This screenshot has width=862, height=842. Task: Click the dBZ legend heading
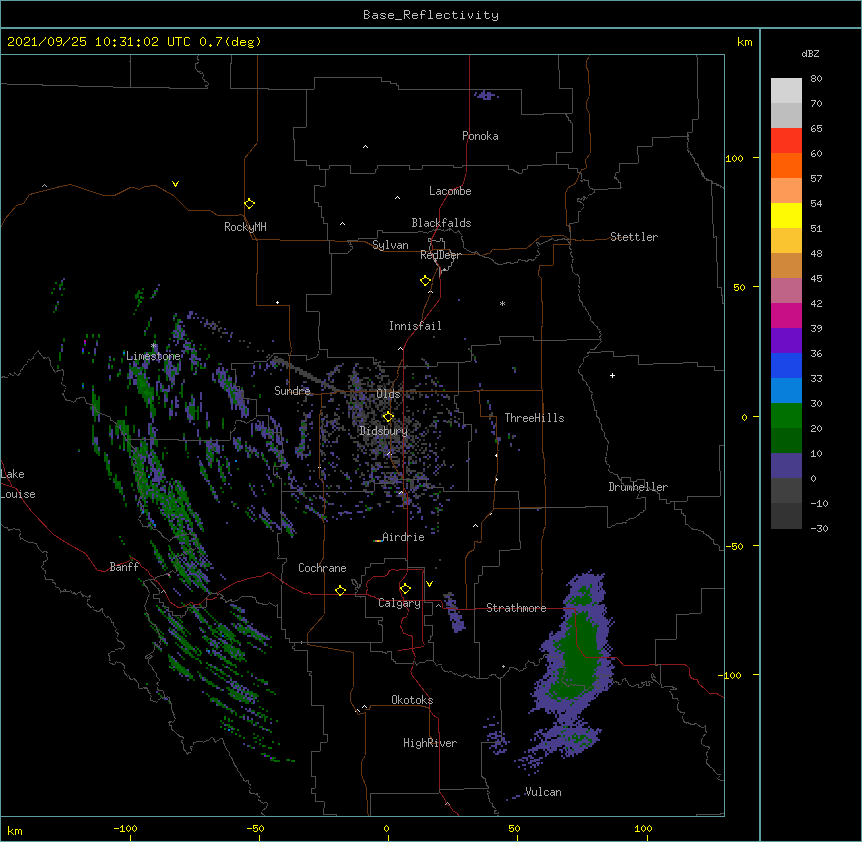[x=810, y=54]
